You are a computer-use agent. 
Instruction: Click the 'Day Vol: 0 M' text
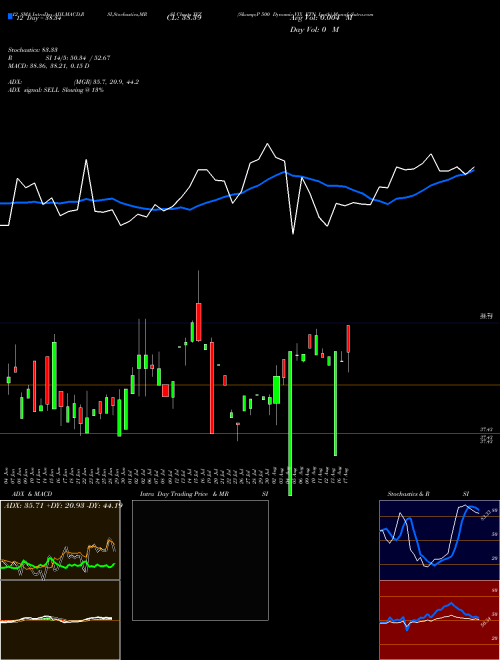(314, 30)
